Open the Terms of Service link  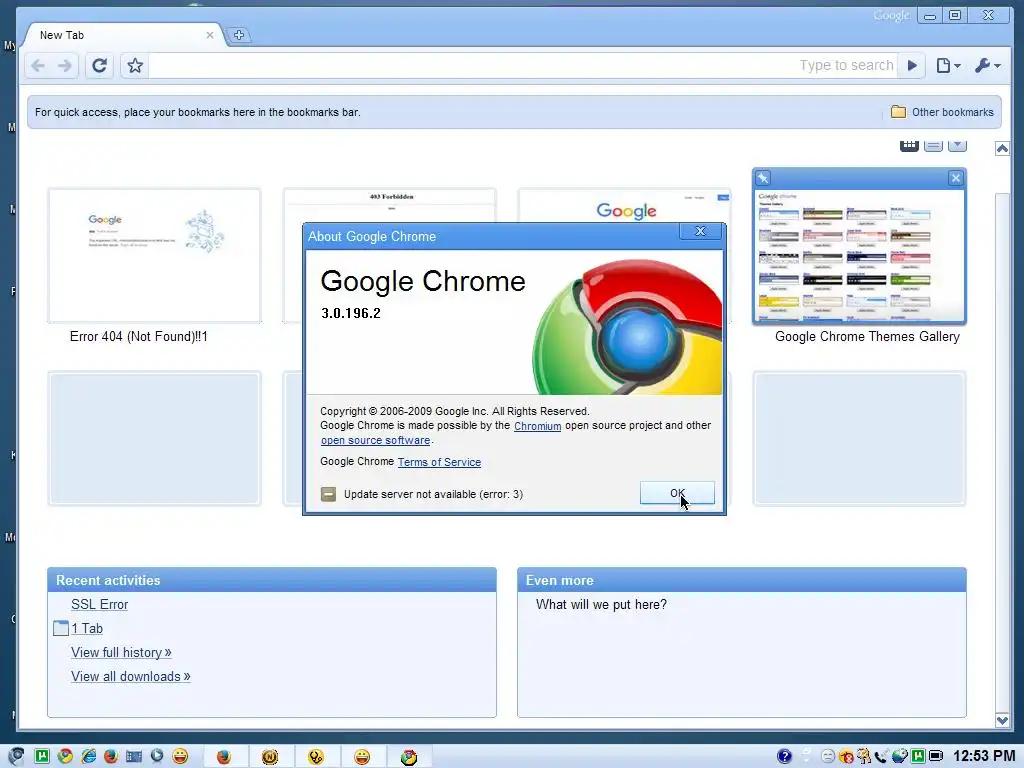click(439, 462)
